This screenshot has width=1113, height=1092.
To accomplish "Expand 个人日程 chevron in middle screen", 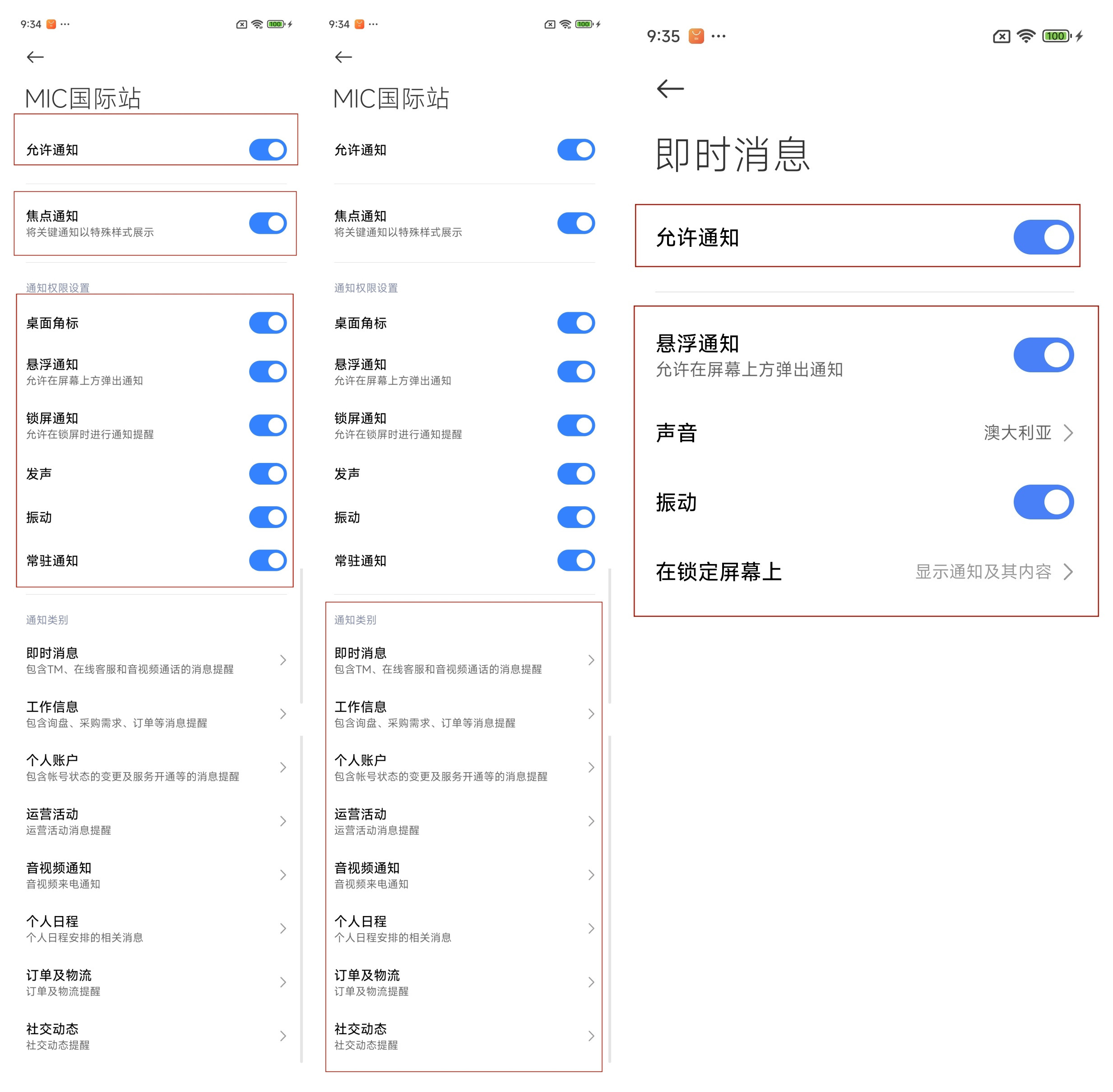I will pos(592,929).
